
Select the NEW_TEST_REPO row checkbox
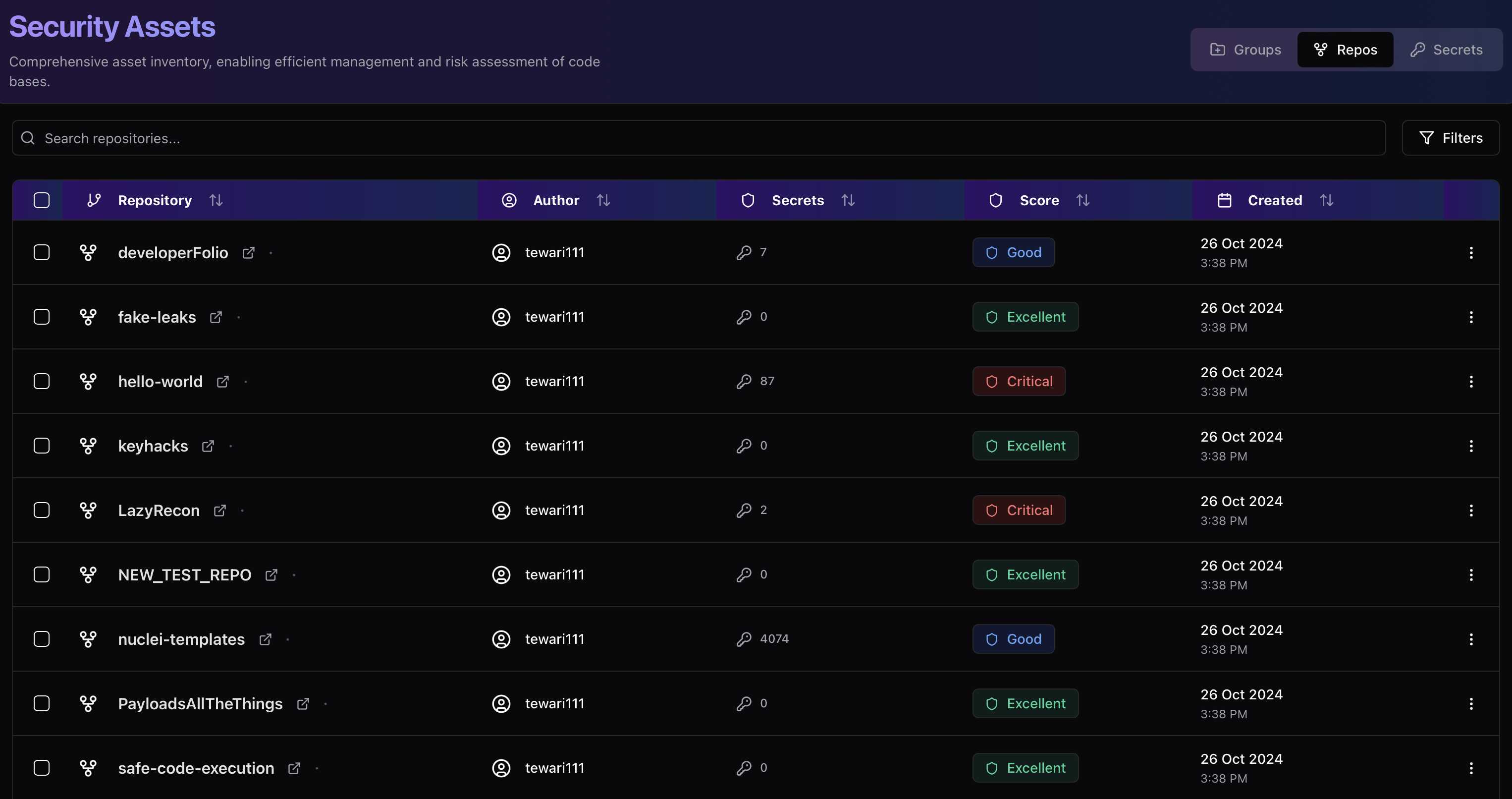pyautogui.click(x=42, y=575)
